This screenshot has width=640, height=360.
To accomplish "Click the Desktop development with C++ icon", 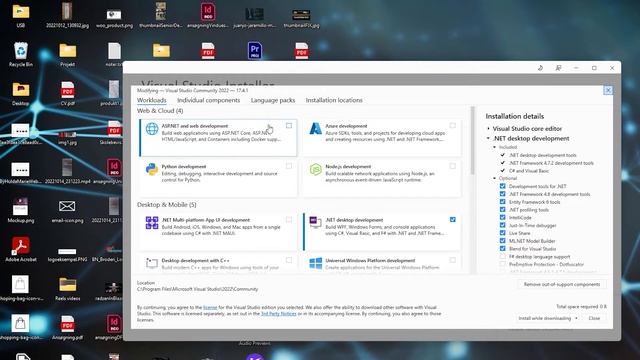I will pos(152,263).
